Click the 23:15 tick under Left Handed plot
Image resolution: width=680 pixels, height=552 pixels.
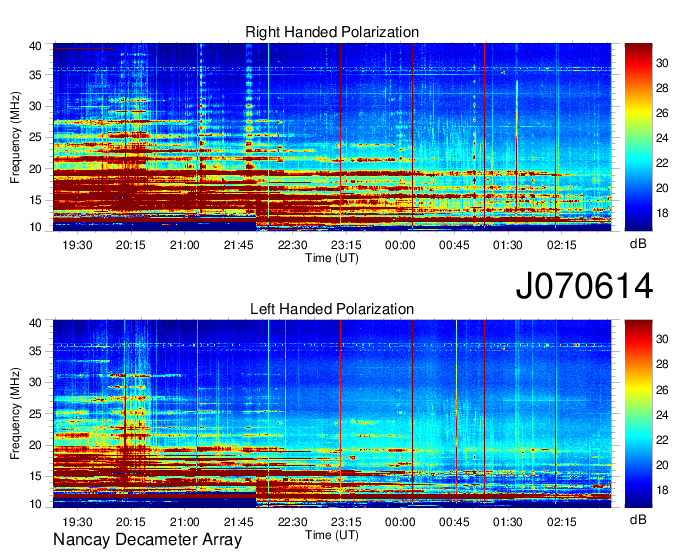346,522
